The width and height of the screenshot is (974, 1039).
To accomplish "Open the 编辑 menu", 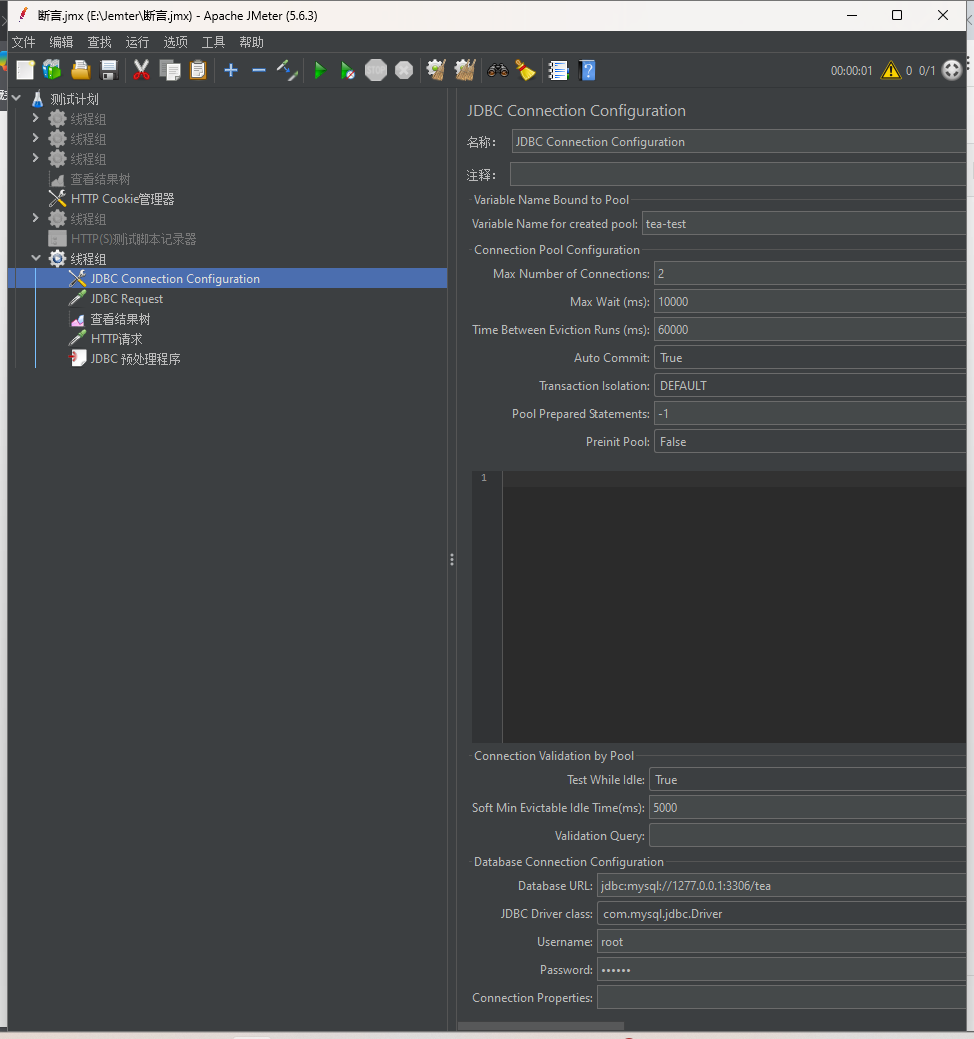I will (x=61, y=42).
